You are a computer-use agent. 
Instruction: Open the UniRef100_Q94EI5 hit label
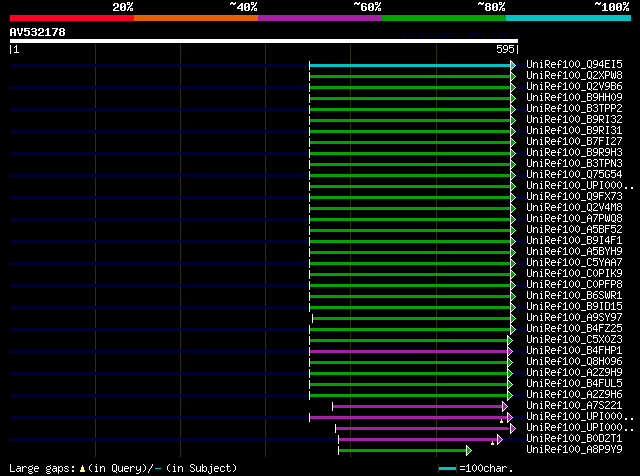tap(574, 65)
